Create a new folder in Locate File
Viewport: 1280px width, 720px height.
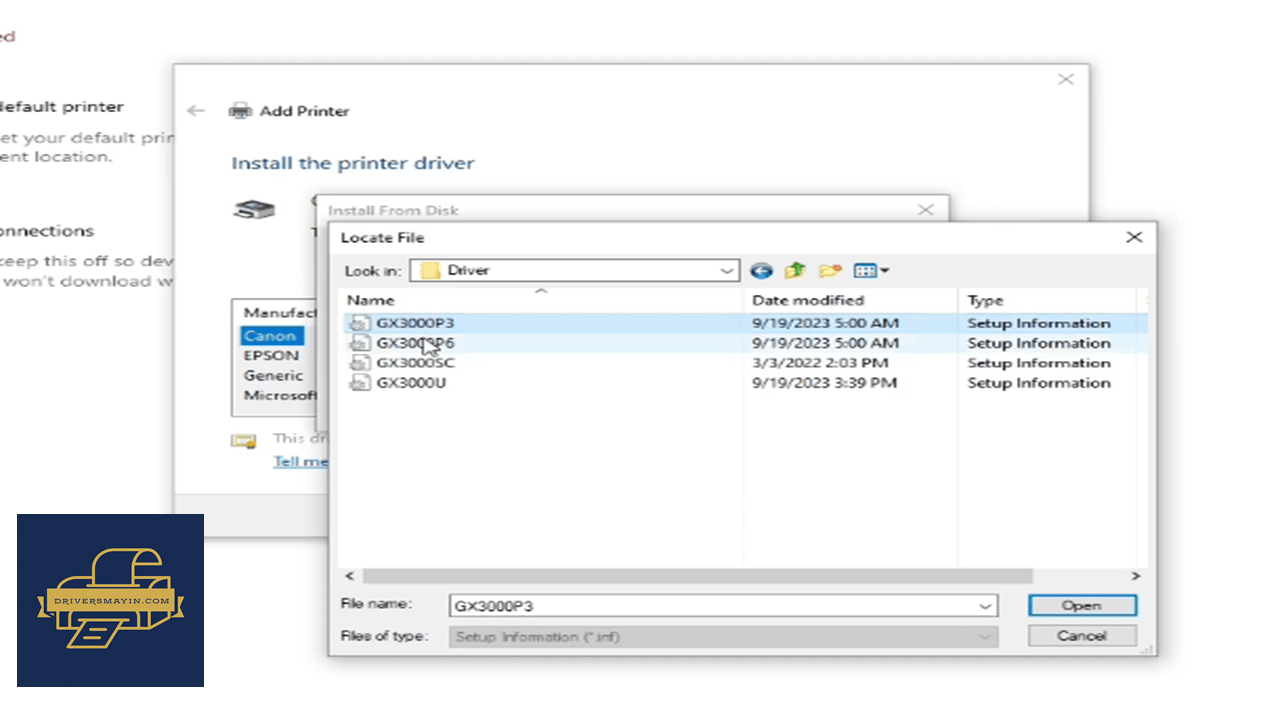[x=829, y=270]
